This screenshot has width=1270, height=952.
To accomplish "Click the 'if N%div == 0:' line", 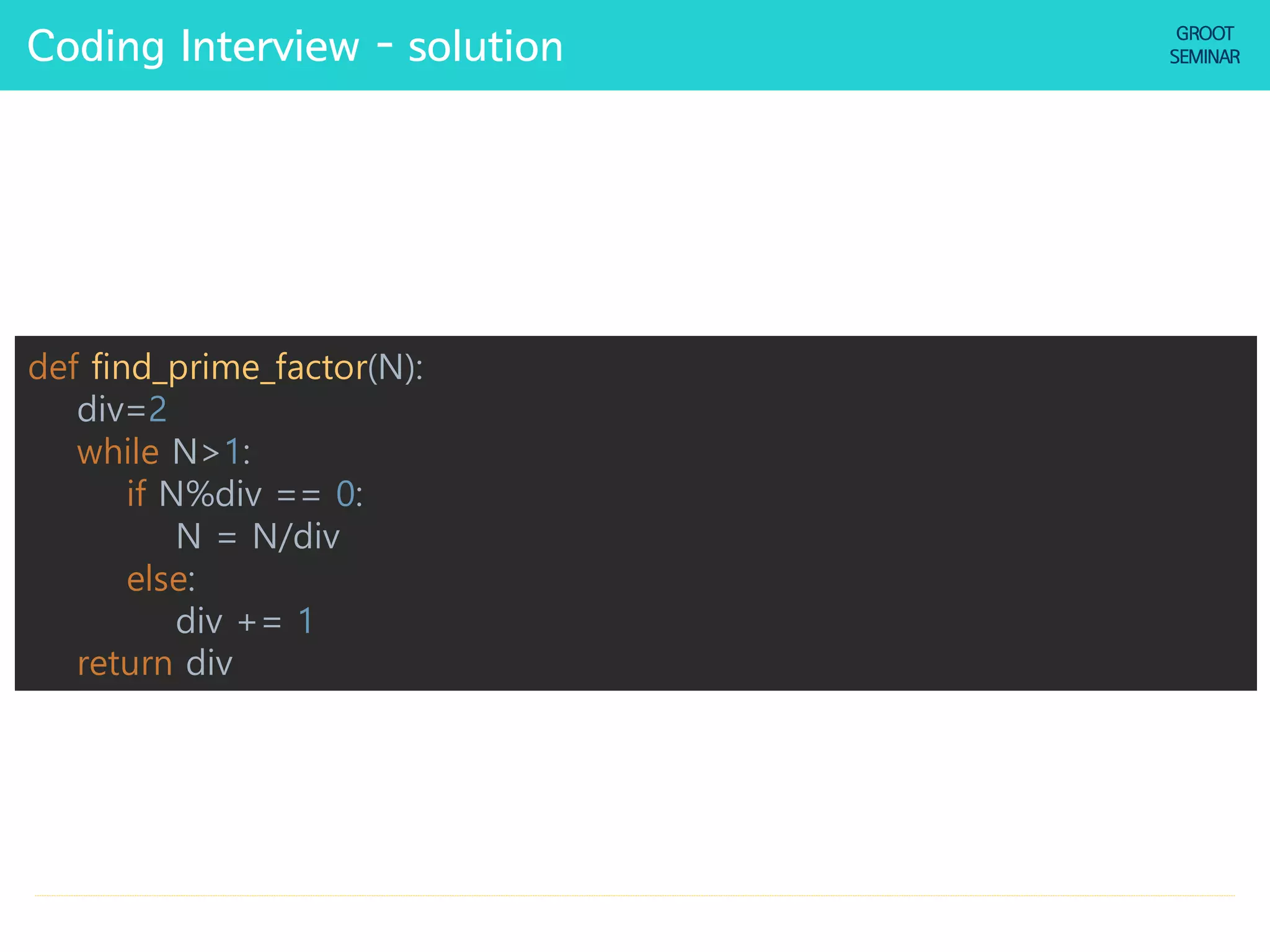I will [x=245, y=495].
